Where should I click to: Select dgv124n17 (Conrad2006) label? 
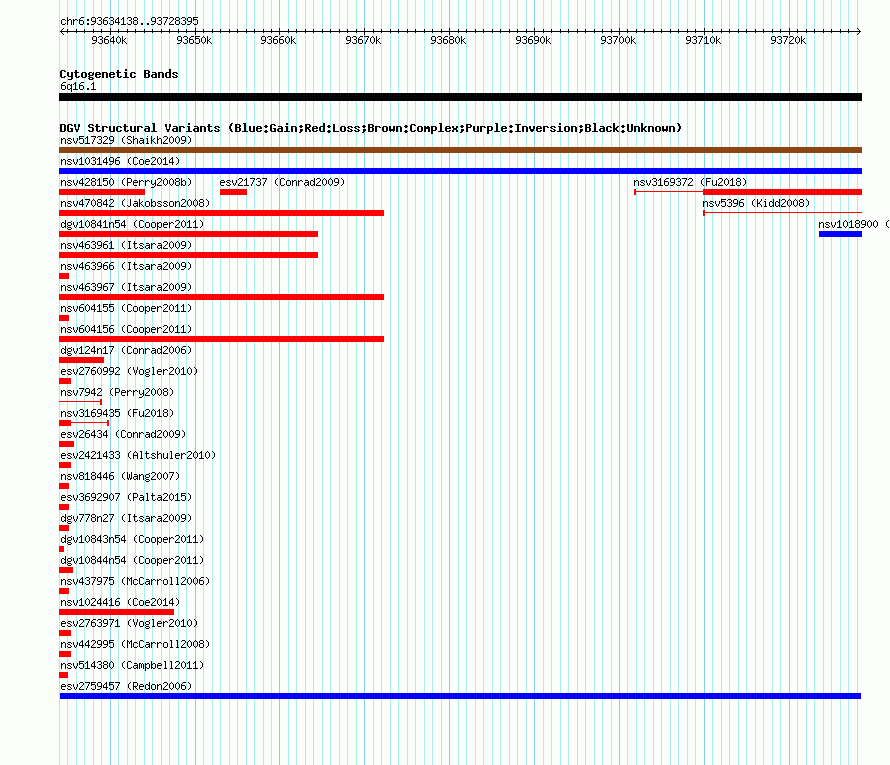pos(126,350)
